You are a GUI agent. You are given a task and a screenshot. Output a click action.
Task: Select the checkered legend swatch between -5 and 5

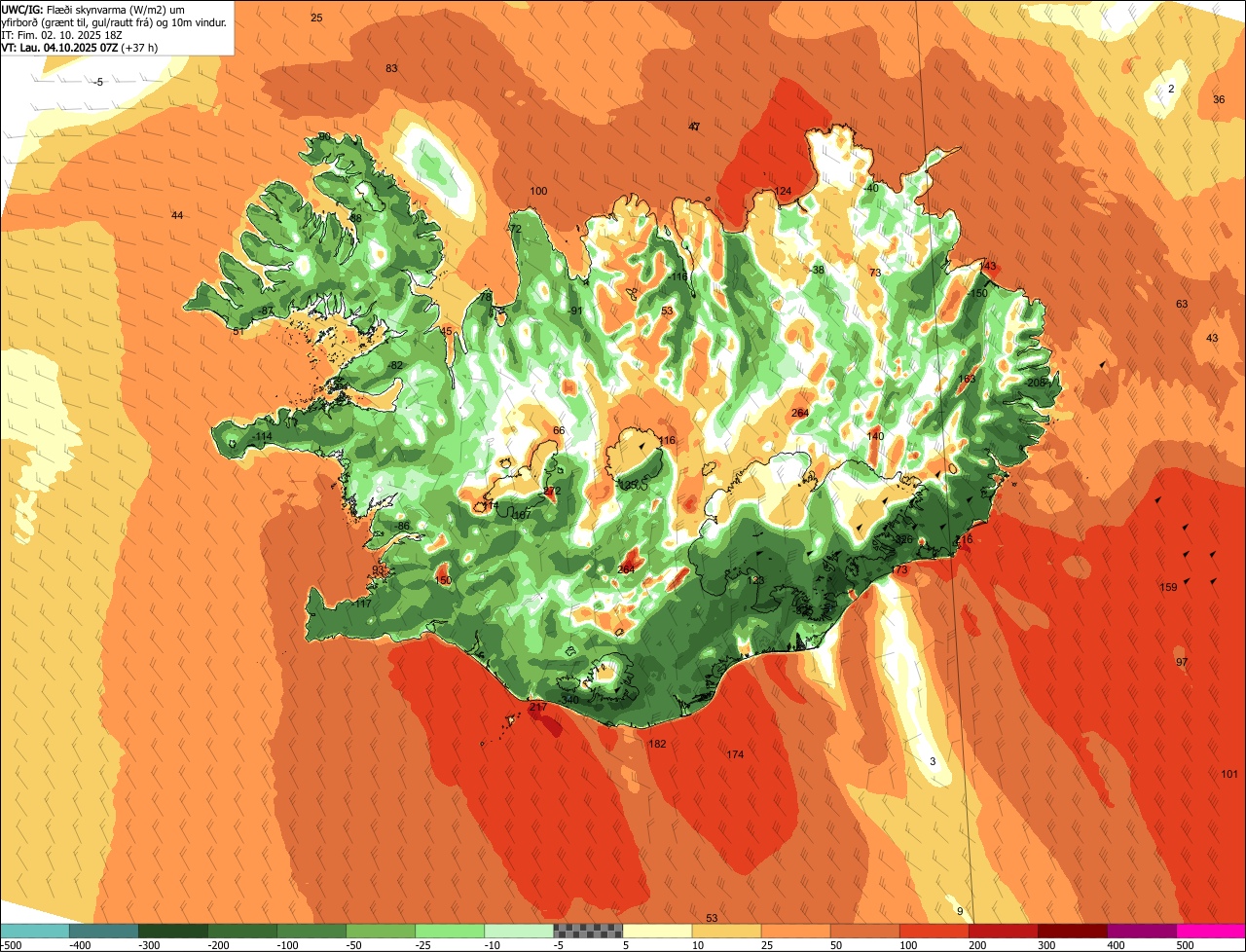pos(588,931)
